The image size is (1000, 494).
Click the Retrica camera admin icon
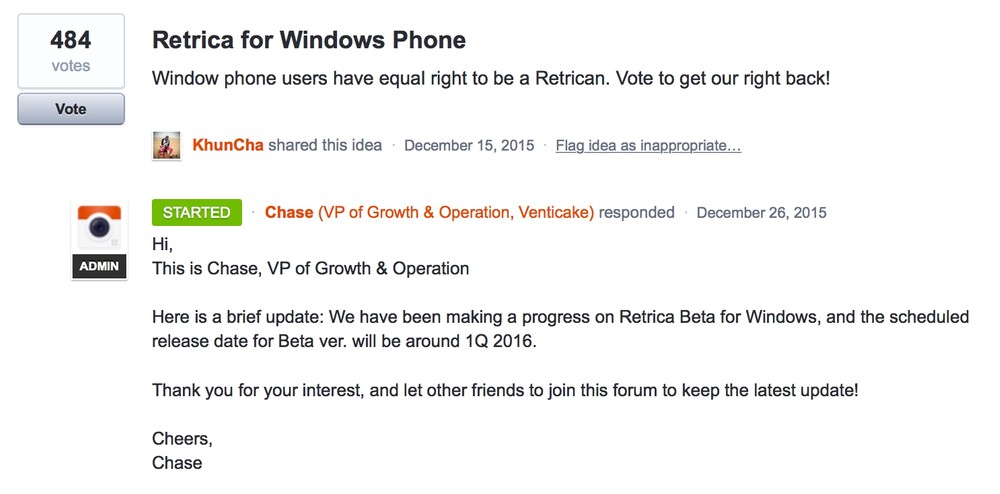click(x=99, y=227)
